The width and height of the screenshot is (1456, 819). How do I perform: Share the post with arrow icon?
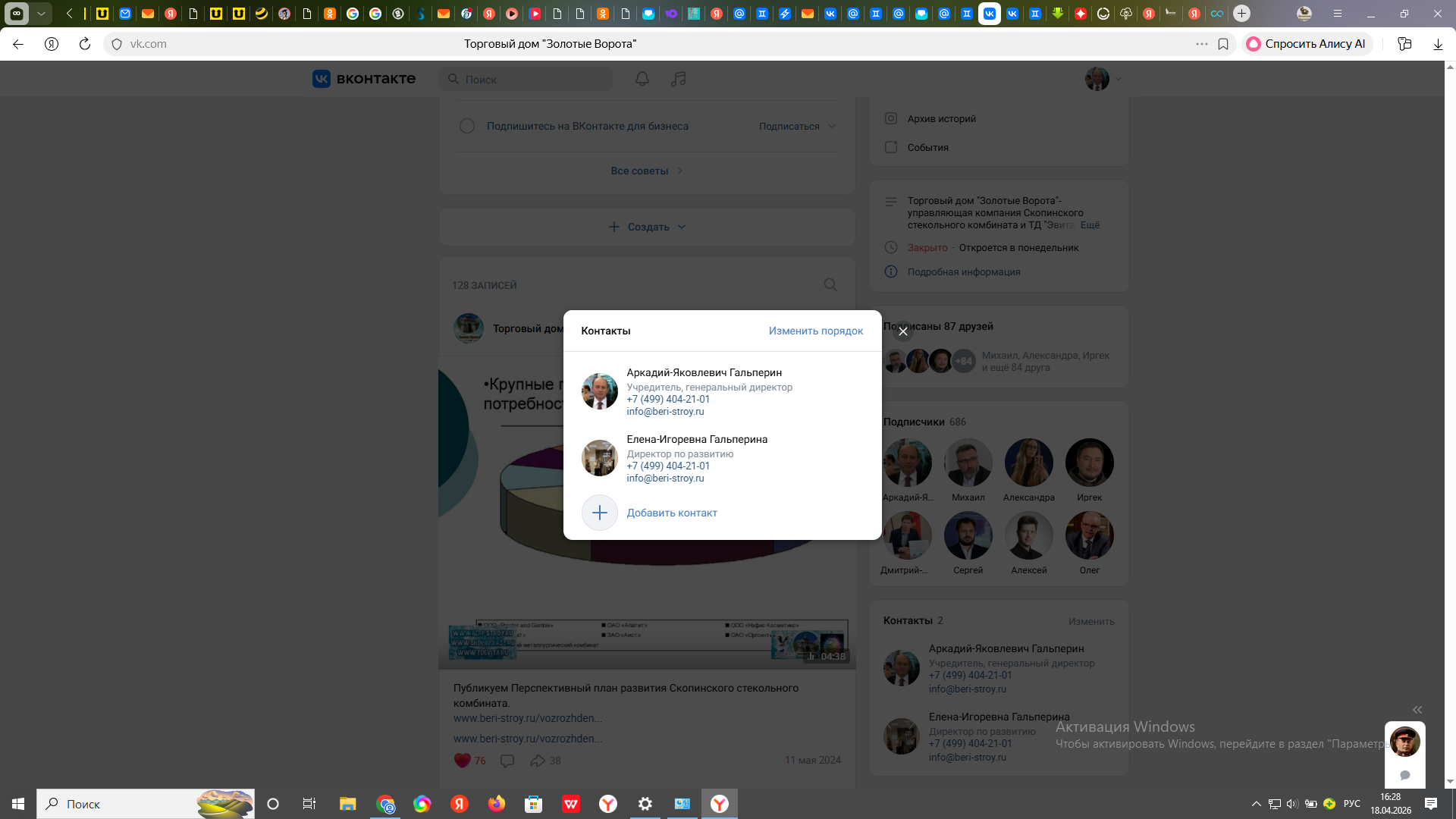538,760
